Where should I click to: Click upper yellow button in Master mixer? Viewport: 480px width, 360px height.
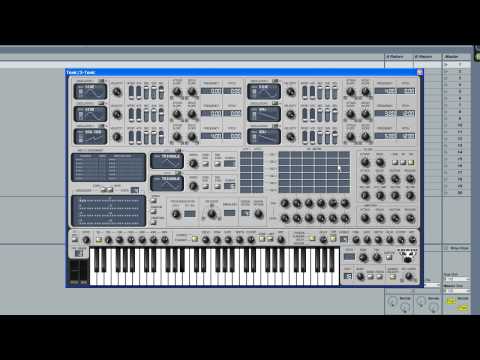[451, 301]
